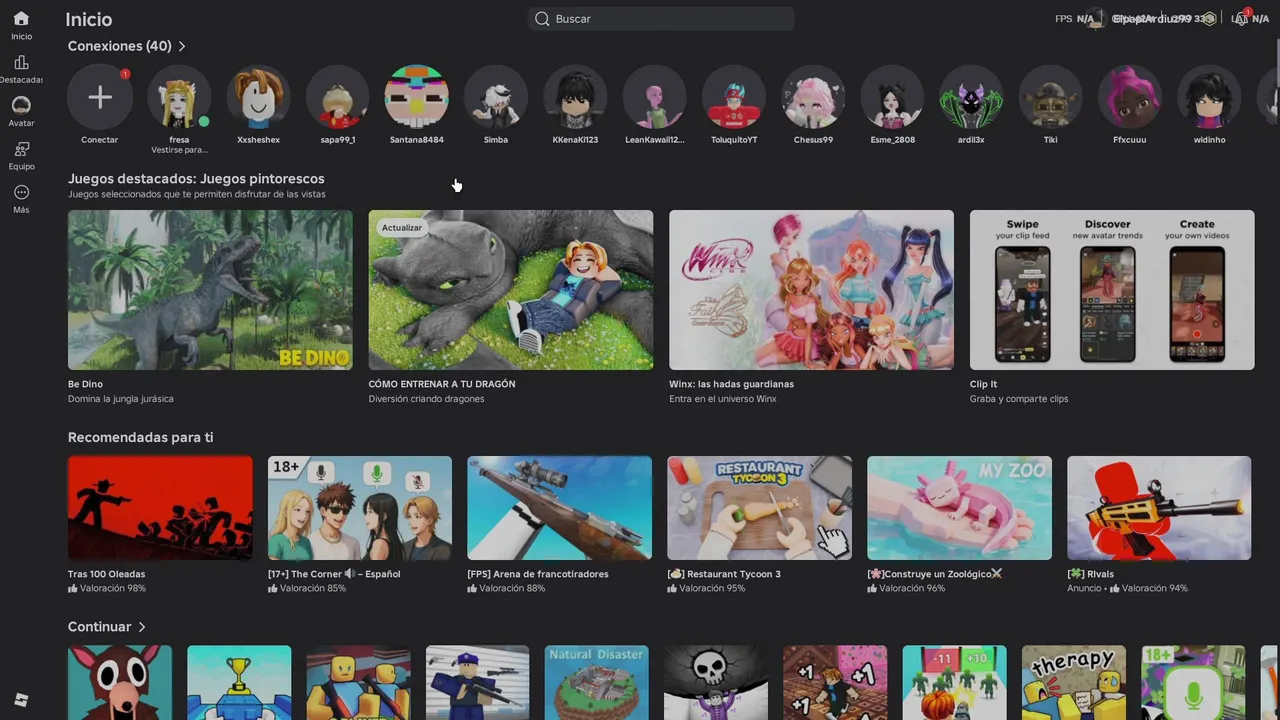Click Winx: las hadas guardianas title
The image size is (1280, 720).
(731, 384)
